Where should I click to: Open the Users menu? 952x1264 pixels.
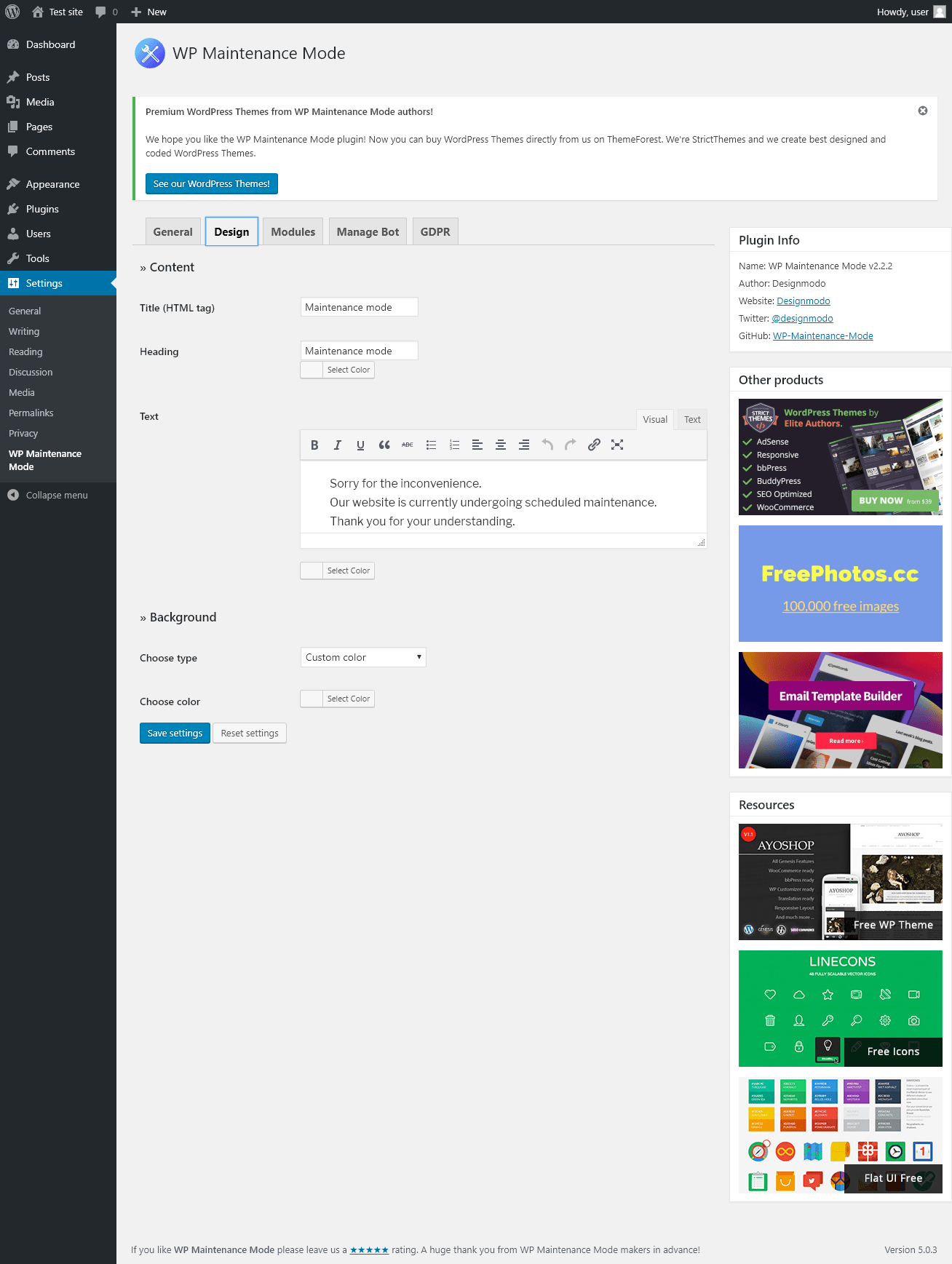click(x=58, y=234)
